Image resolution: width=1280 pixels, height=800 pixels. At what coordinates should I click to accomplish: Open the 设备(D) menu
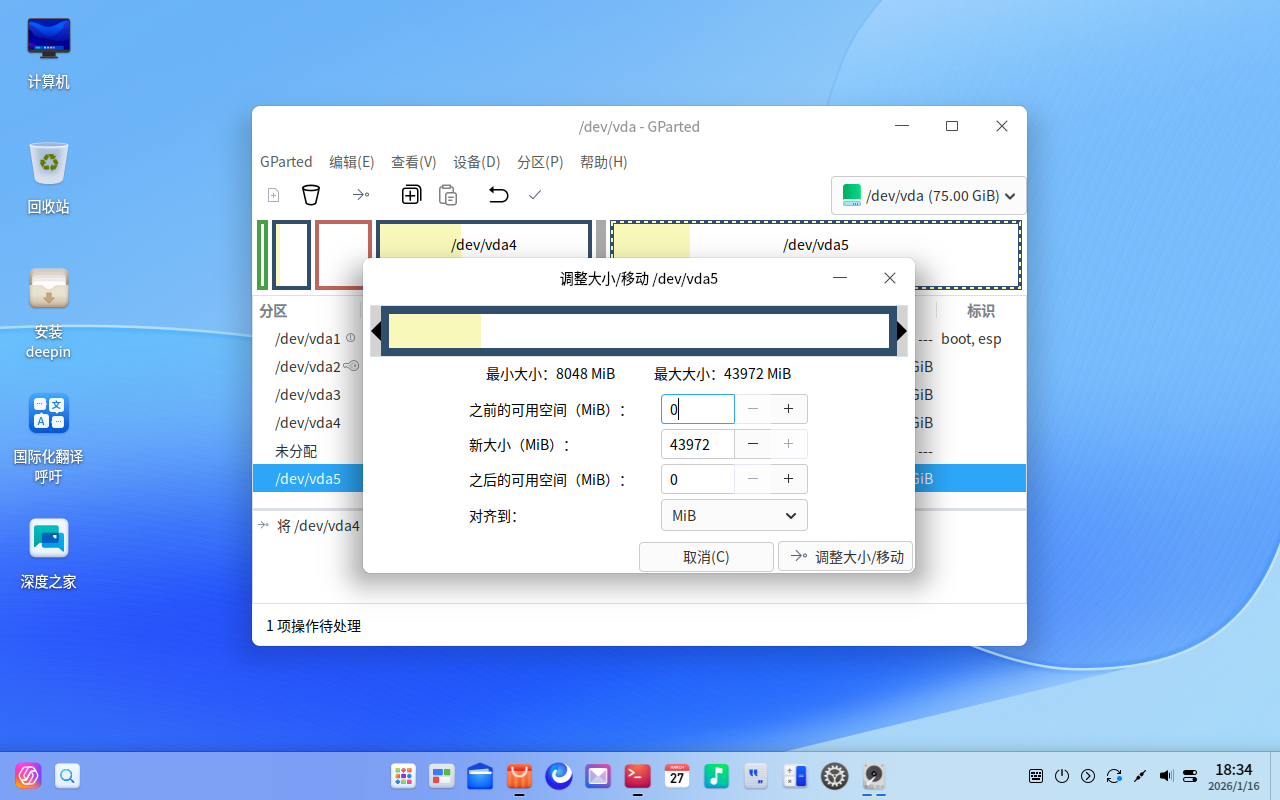(476, 161)
